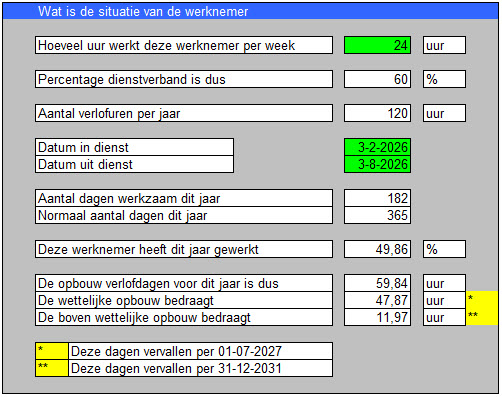Click the yellow single-asterisk cell beside 47,87 uur

point(482,300)
